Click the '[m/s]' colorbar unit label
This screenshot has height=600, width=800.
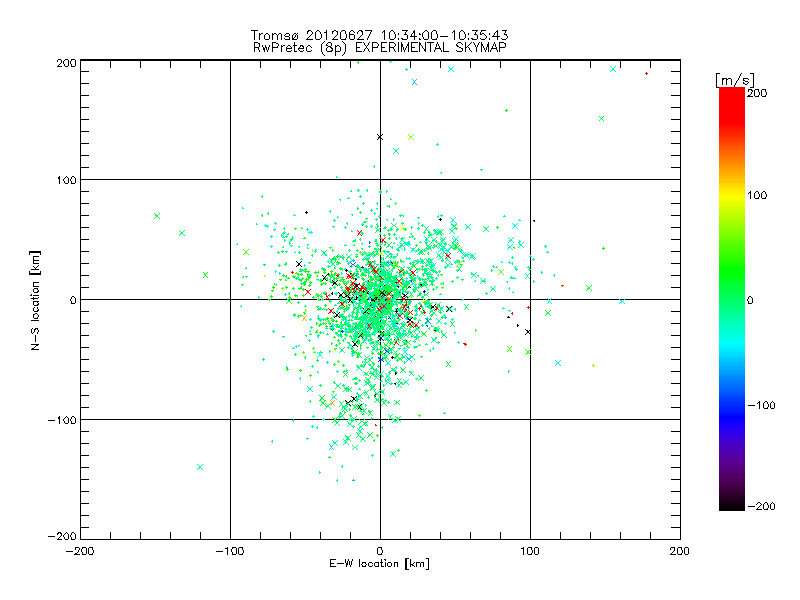point(735,80)
